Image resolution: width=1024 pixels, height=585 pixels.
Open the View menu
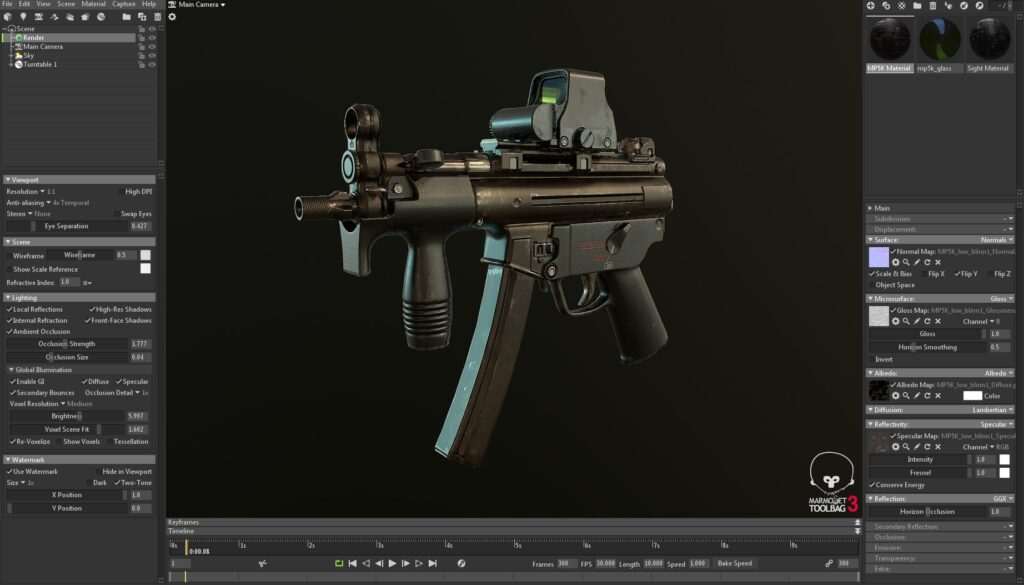tap(43, 4)
